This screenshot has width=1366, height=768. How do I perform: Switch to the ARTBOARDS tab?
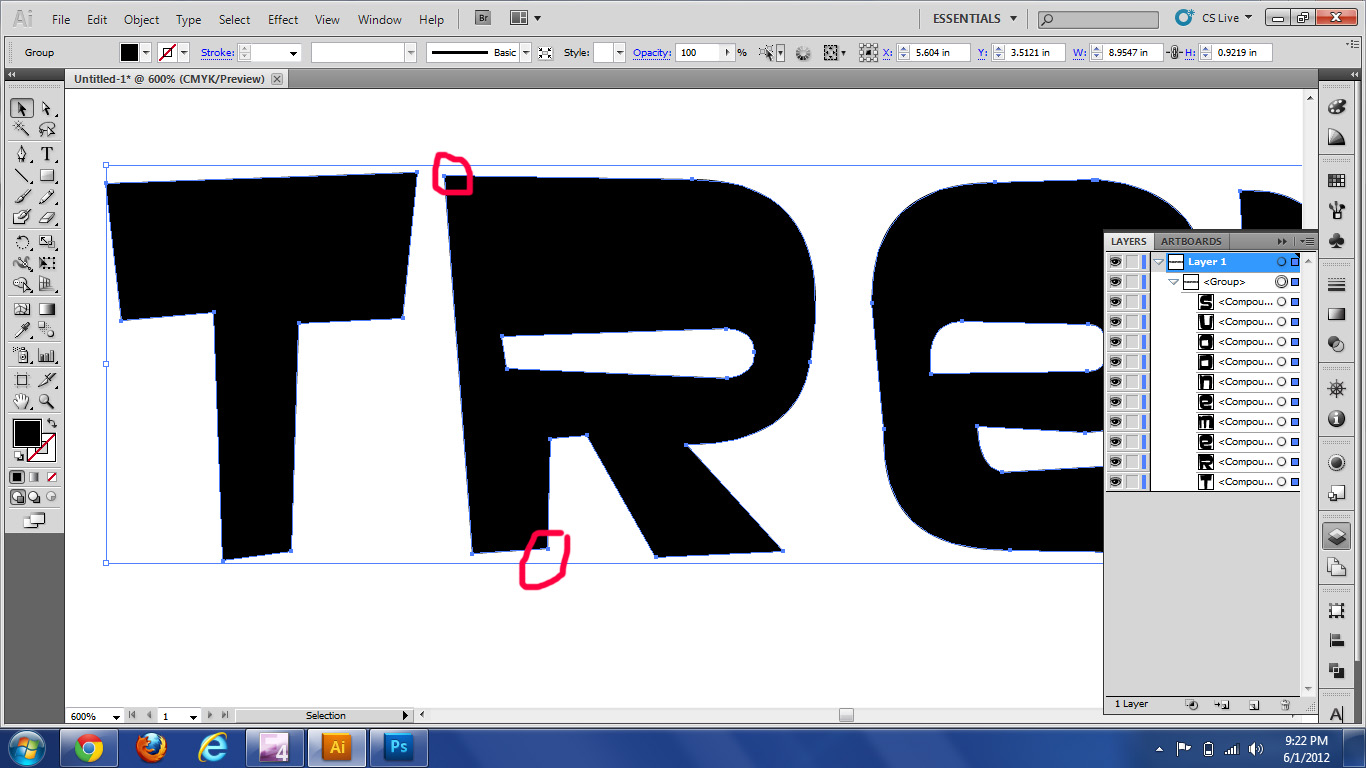point(1190,241)
